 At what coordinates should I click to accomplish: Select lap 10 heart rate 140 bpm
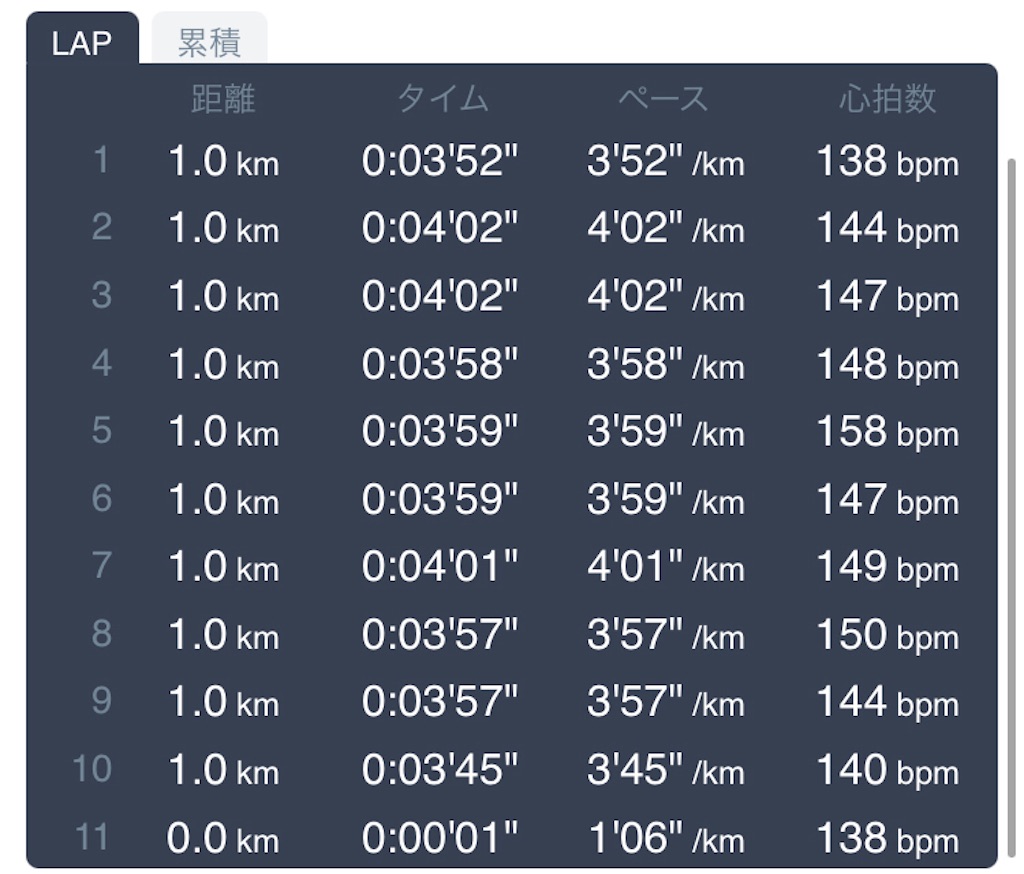(888, 770)
